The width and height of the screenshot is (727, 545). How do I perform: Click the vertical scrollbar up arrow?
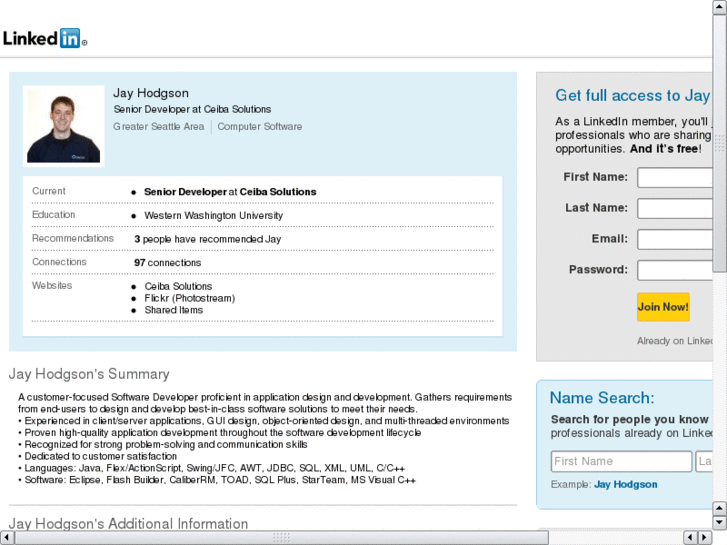click(x=720, y=7)
